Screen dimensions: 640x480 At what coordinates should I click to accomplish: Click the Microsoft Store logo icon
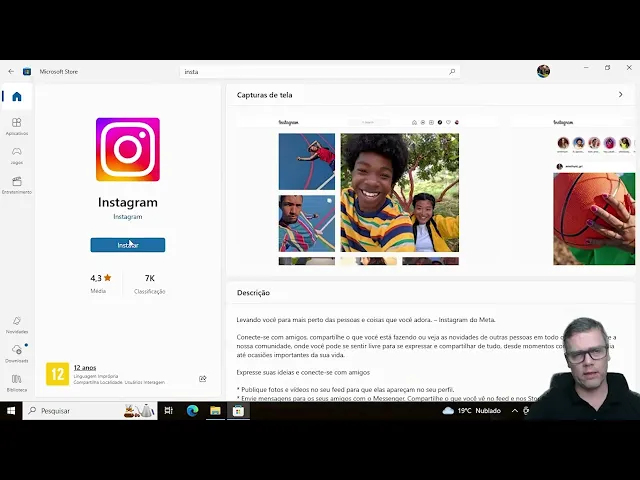pyautogui.click(x=27, y=71)
